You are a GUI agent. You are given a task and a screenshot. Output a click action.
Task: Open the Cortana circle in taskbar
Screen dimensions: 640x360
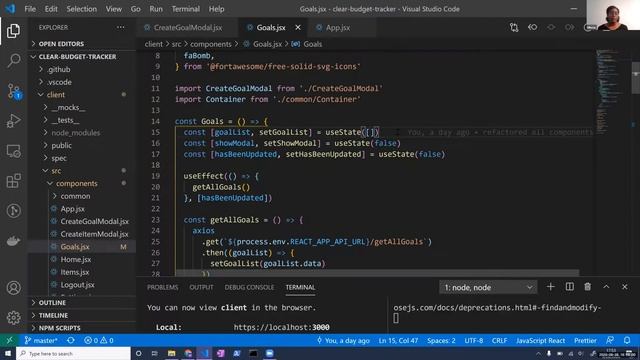138,353
